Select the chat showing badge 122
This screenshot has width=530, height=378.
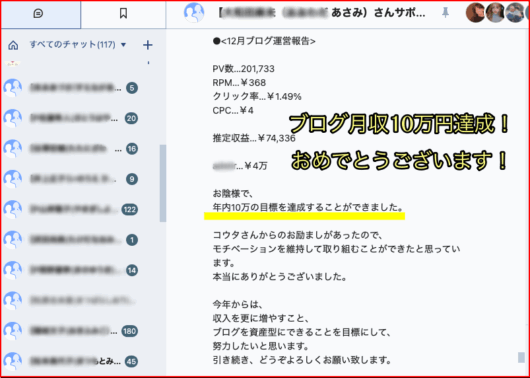point(83,210)
